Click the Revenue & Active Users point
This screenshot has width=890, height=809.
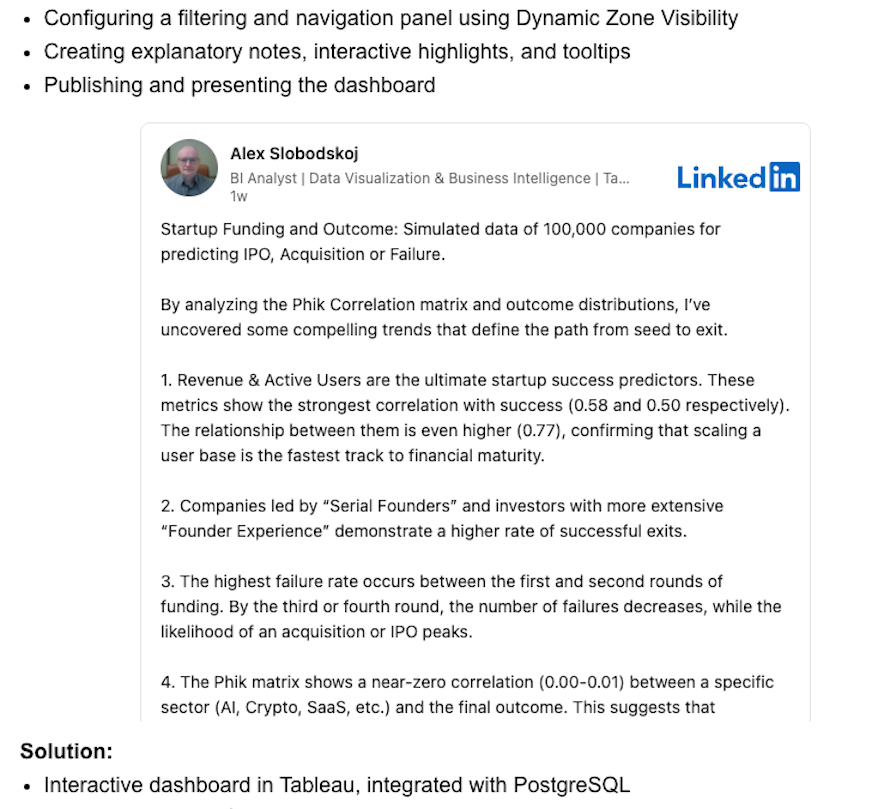457,380
